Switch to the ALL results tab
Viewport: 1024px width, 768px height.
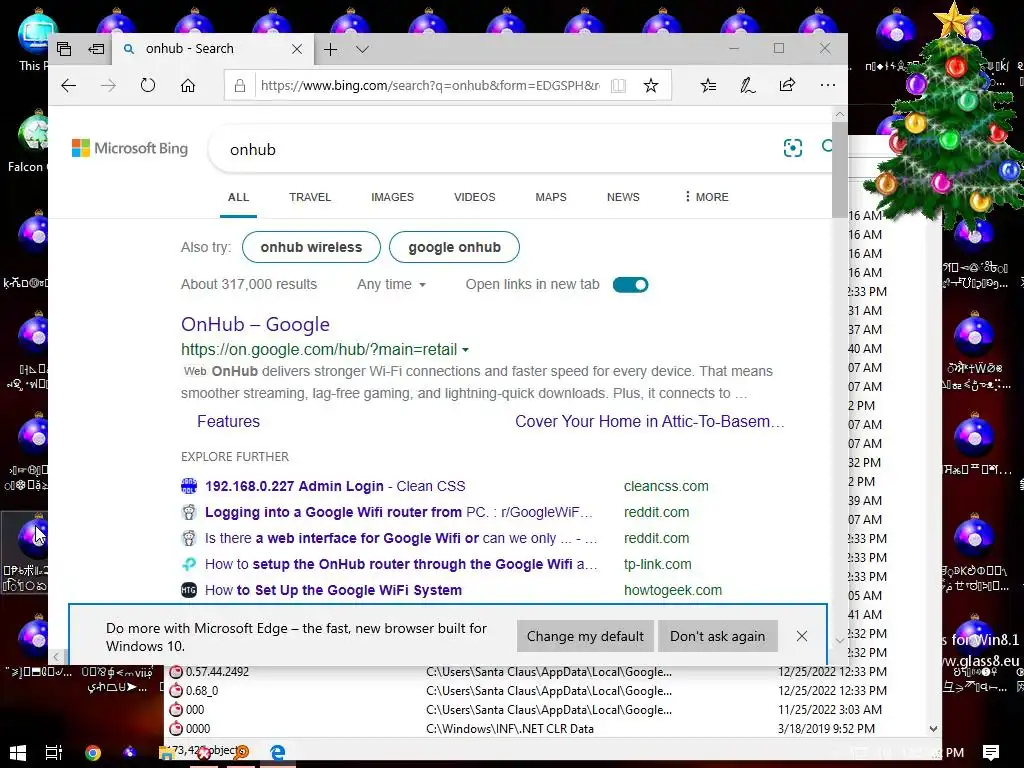pos(238,197)
